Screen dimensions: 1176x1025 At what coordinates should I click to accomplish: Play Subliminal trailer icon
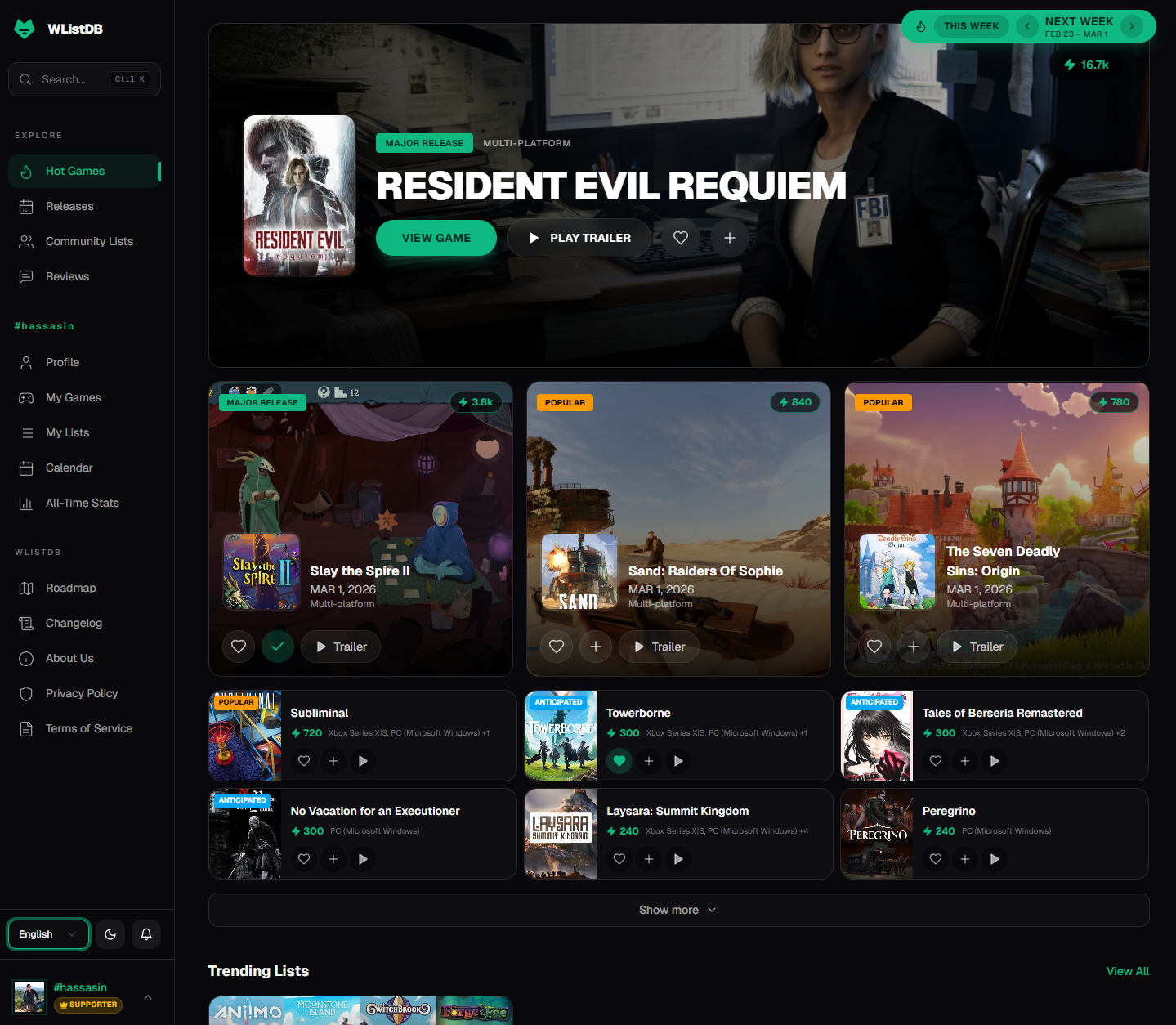pos(363,761)
